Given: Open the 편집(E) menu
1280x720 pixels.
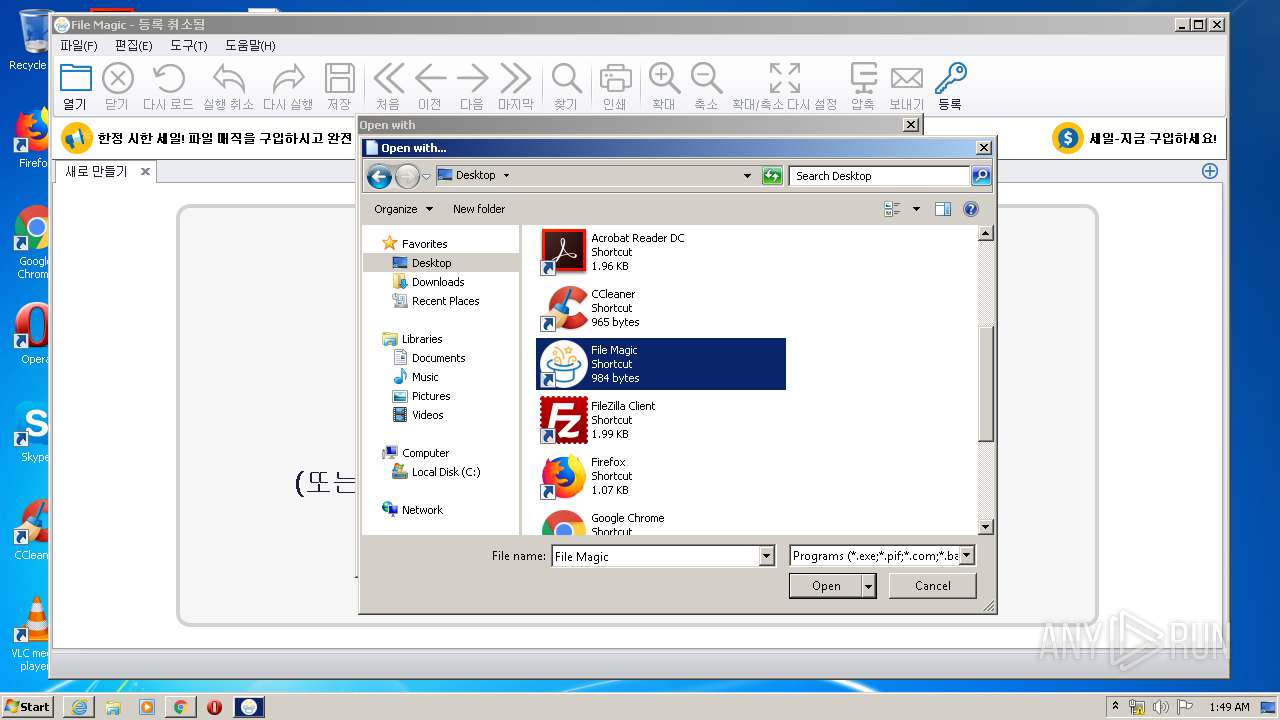Looking at the screenshot, I should point(134,45).
